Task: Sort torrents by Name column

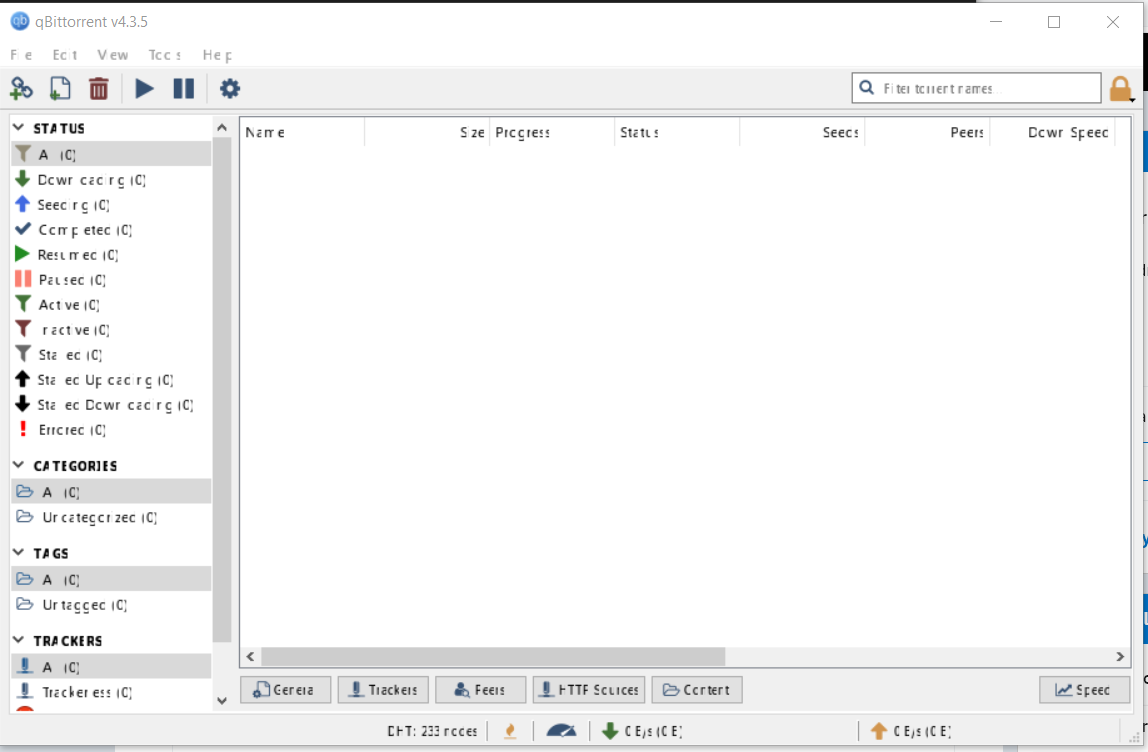Action: click(x=302, y=132)
